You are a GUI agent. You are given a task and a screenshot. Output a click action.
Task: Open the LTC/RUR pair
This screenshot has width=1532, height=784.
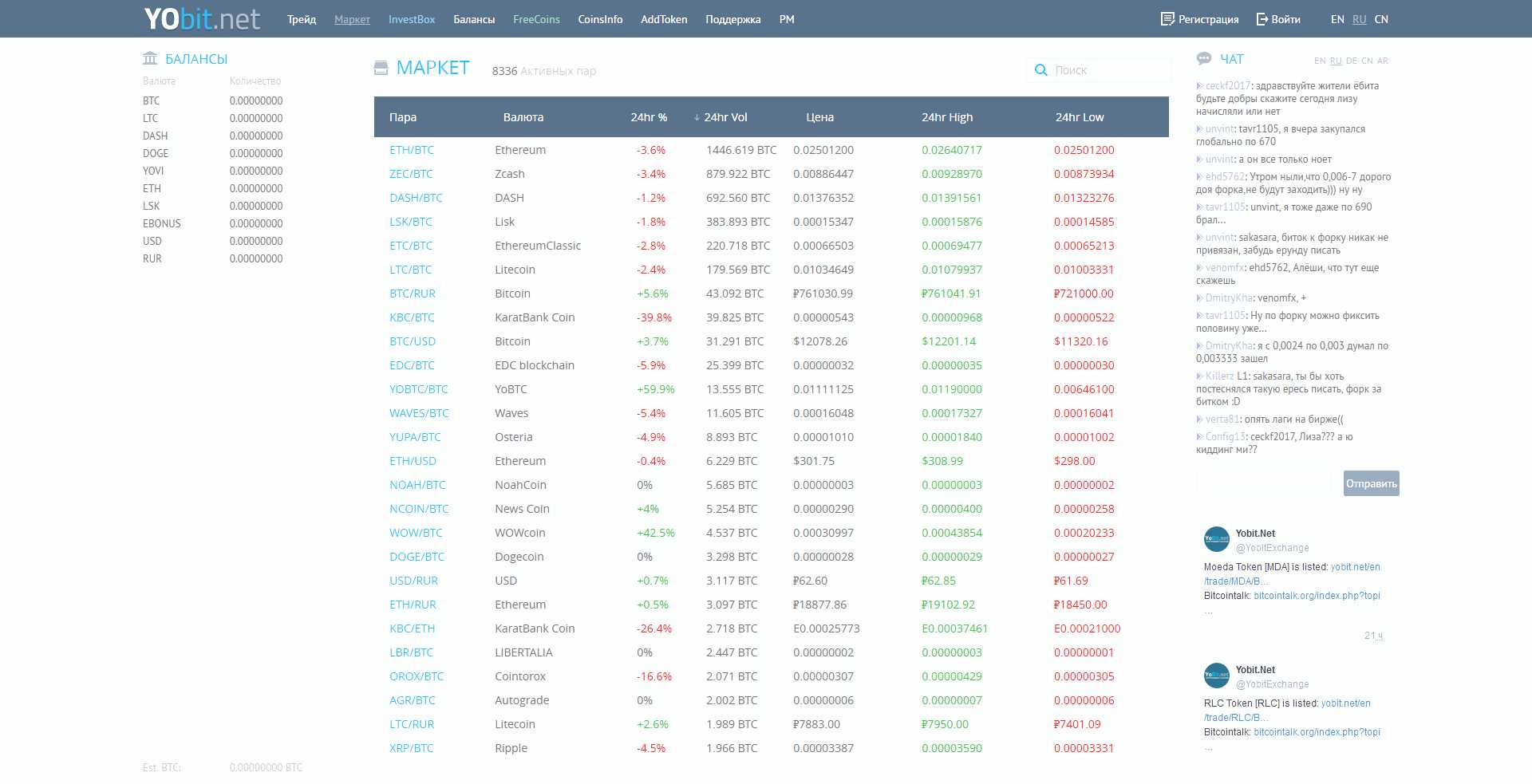[x=412, y=724]
